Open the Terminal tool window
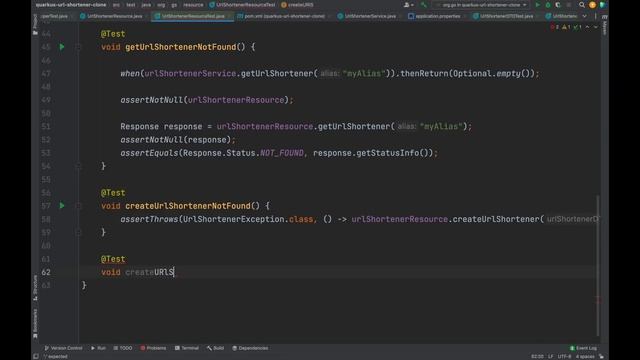 [x=187, y=348]
